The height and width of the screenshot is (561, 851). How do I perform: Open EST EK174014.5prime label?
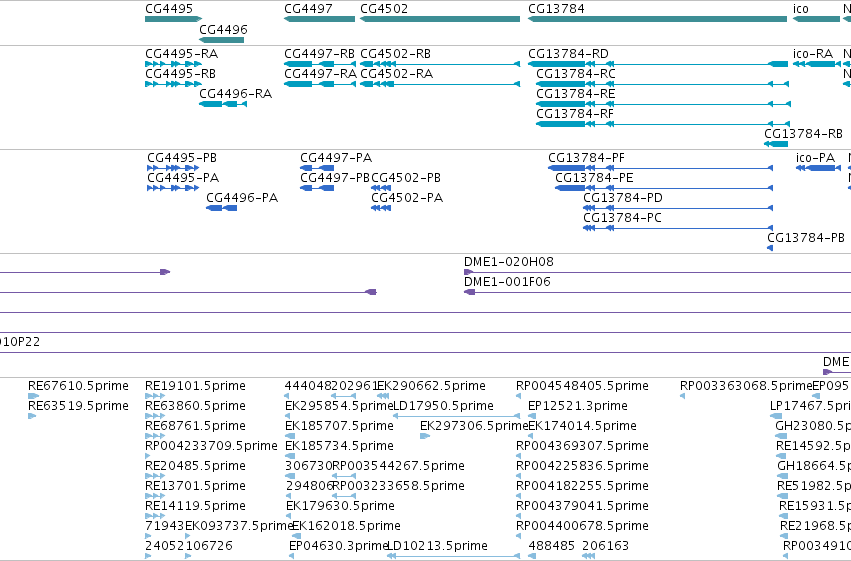point(582,426)
